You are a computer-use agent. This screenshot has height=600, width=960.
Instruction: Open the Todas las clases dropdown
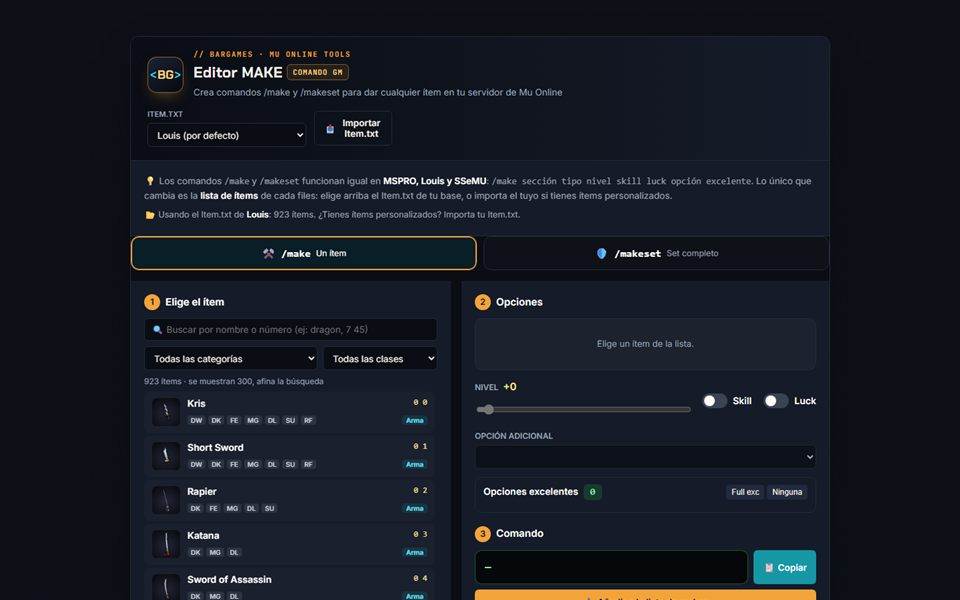380,359
